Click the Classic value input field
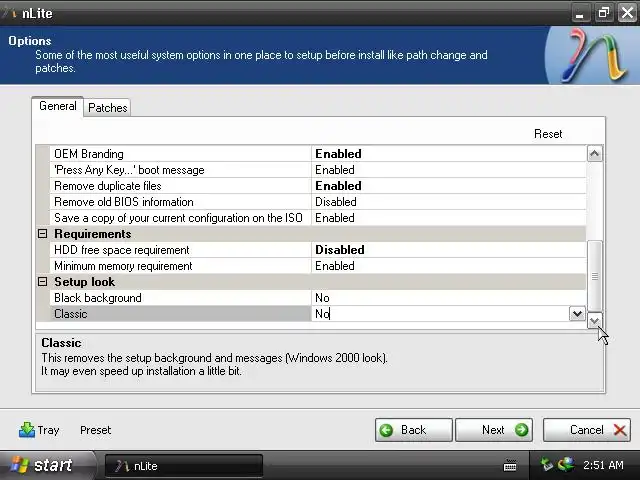 [441, 314]
